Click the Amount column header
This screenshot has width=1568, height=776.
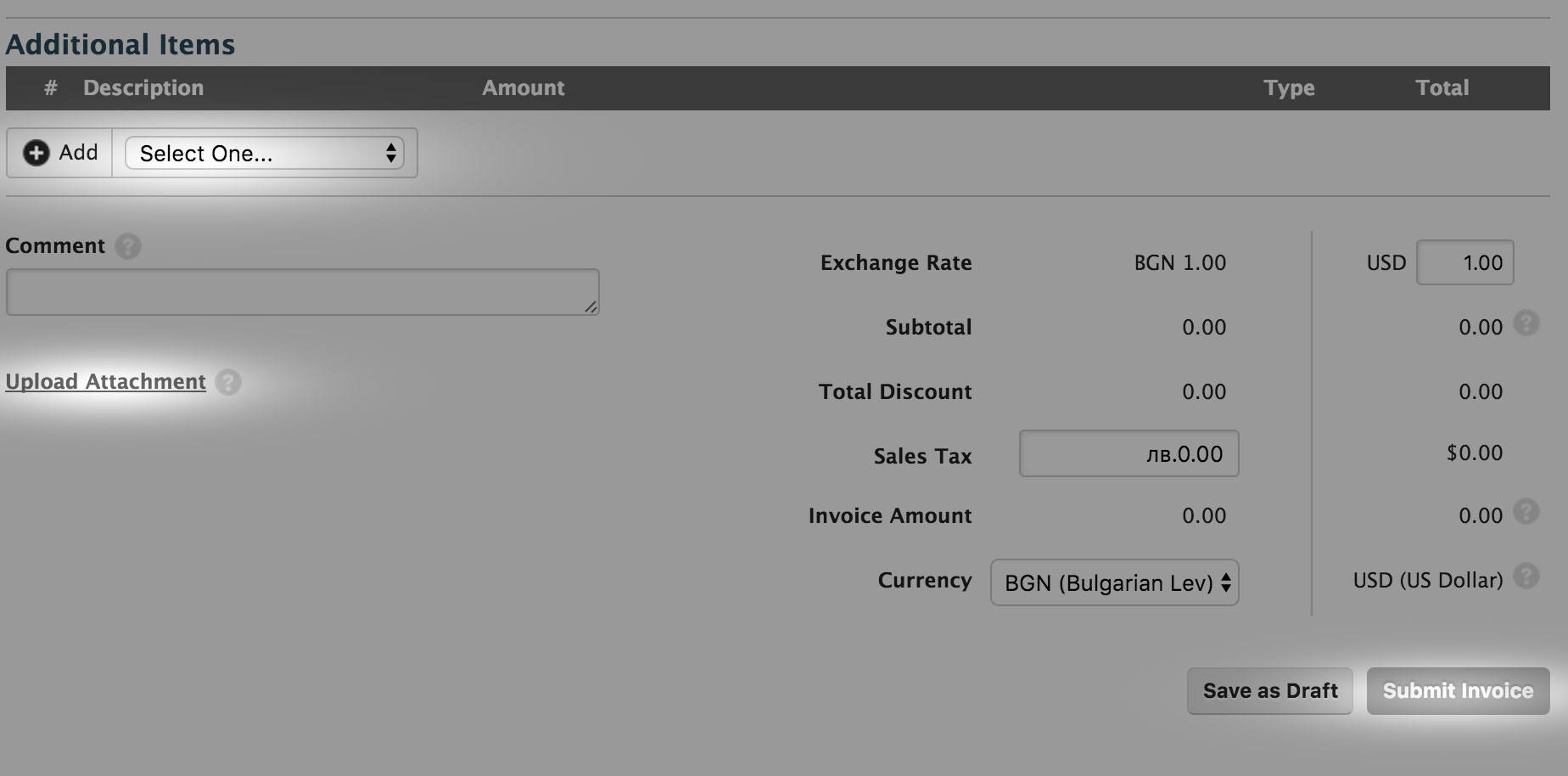coord(523,87)
